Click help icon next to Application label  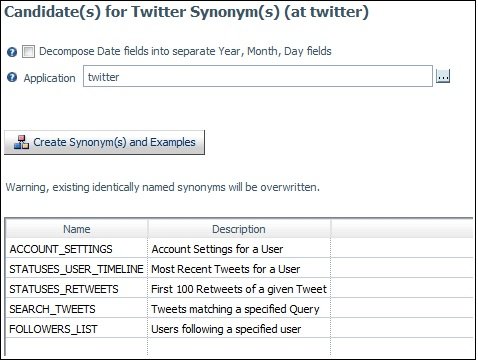12,77
